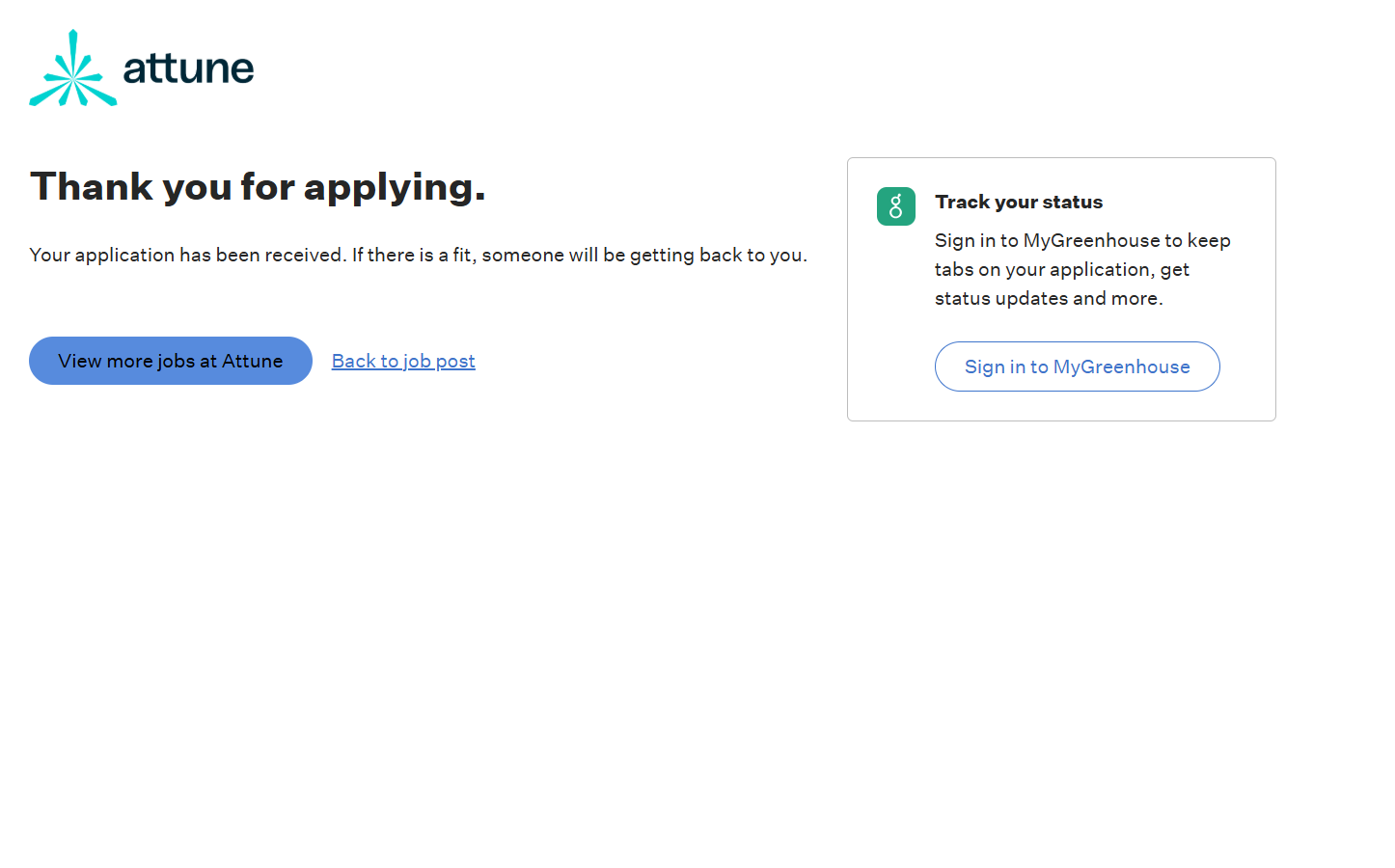Click the attune wordmark in the header
Screen dimensions: 1395x868
pyautogui.click(x=188, y=68)
